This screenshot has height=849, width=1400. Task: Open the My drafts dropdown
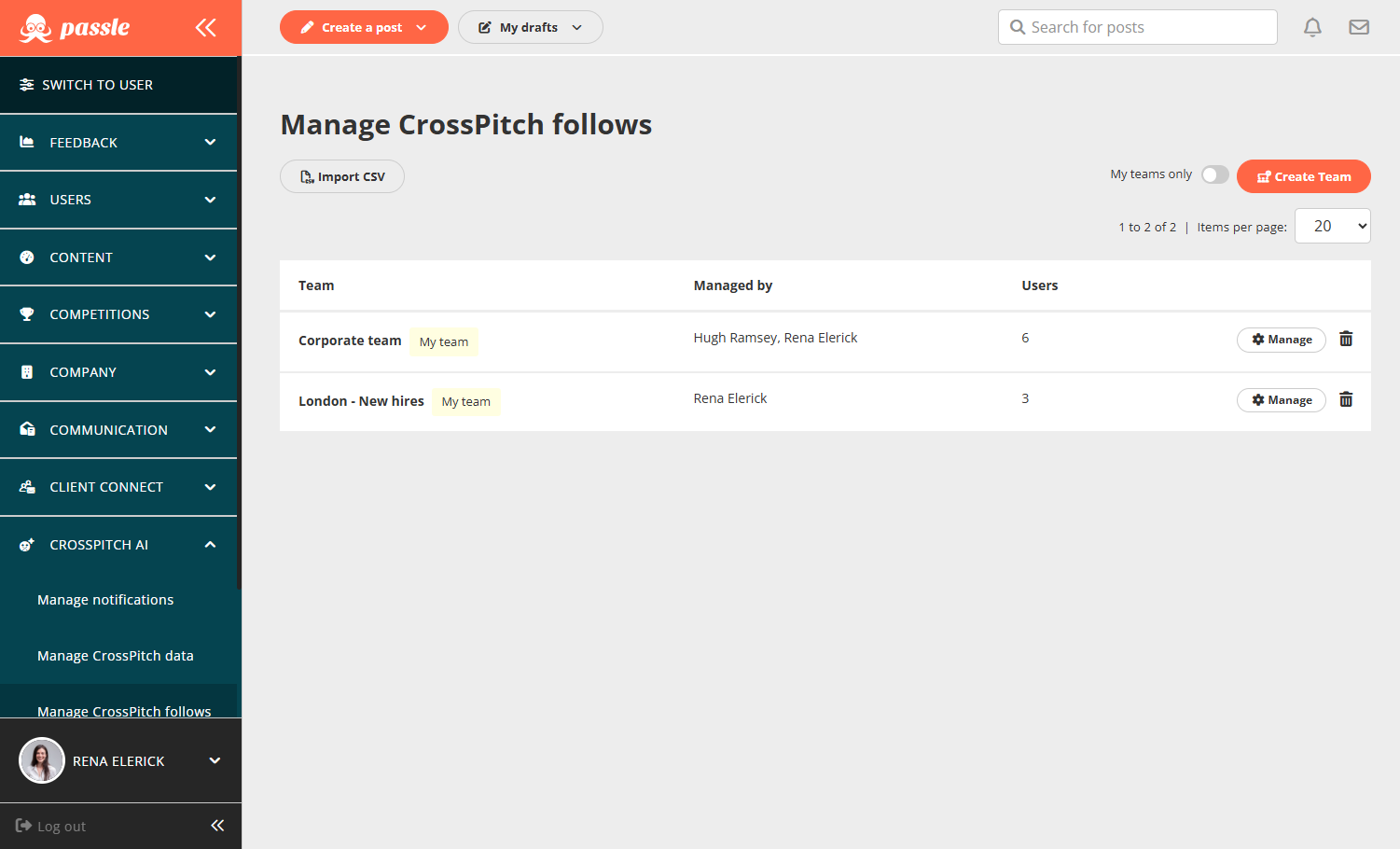coord(530,27)
